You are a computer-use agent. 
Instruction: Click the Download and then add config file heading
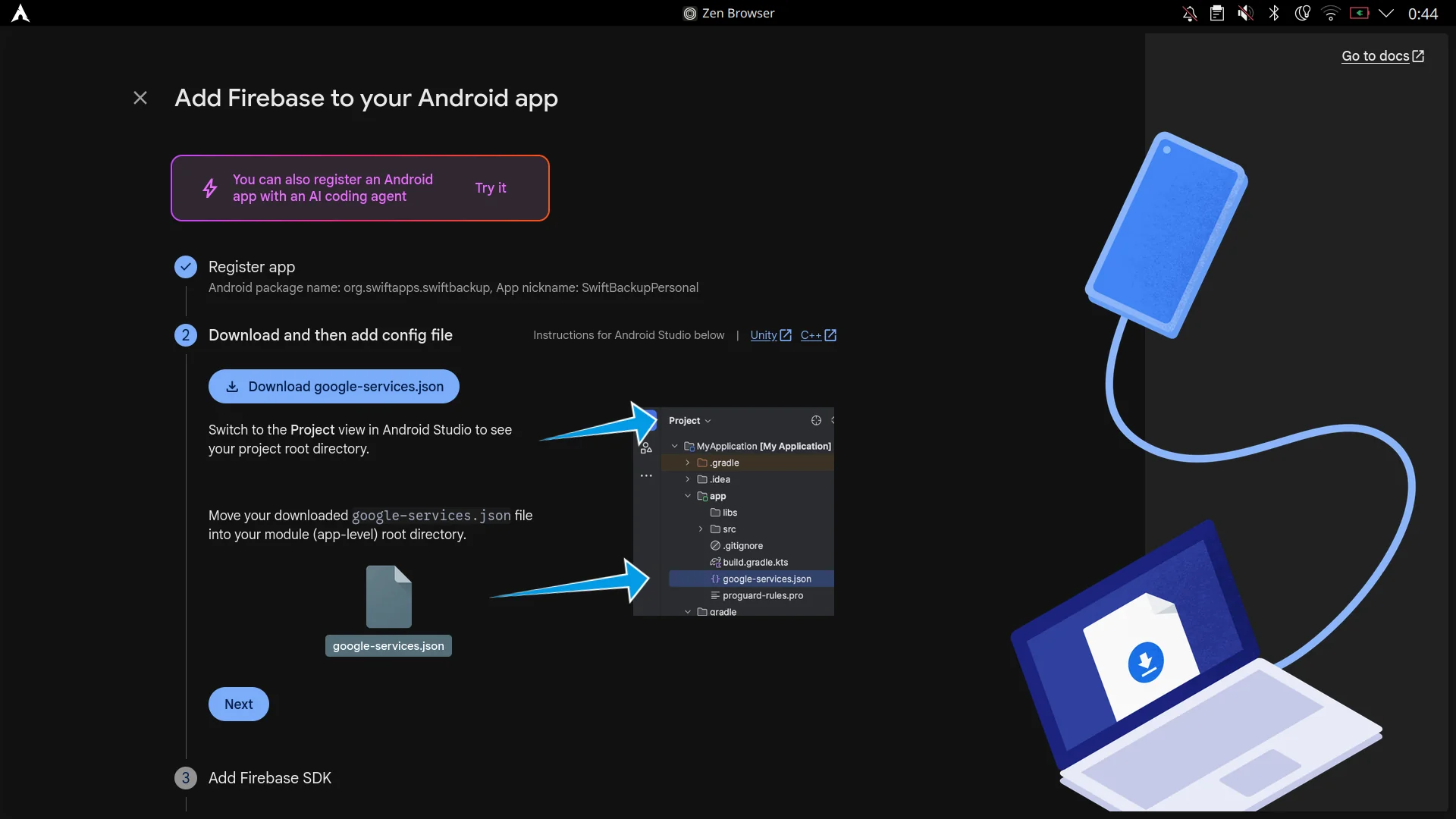click(x=331, y=335)
